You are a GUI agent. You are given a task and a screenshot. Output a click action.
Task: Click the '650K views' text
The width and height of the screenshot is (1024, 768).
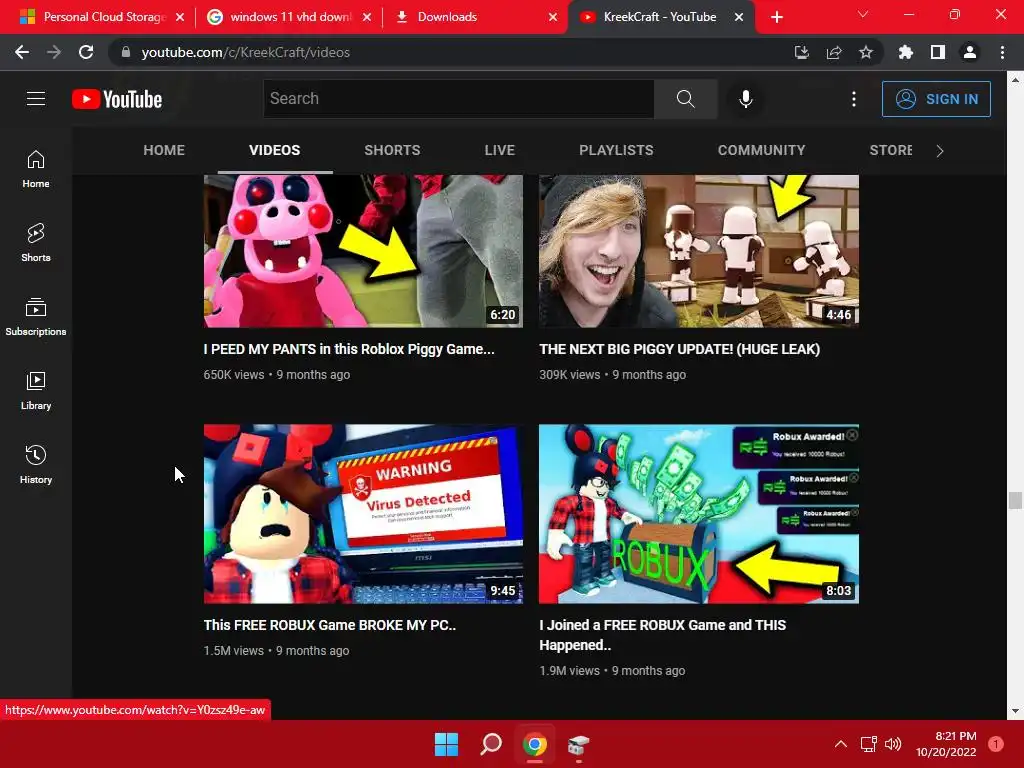234,375
